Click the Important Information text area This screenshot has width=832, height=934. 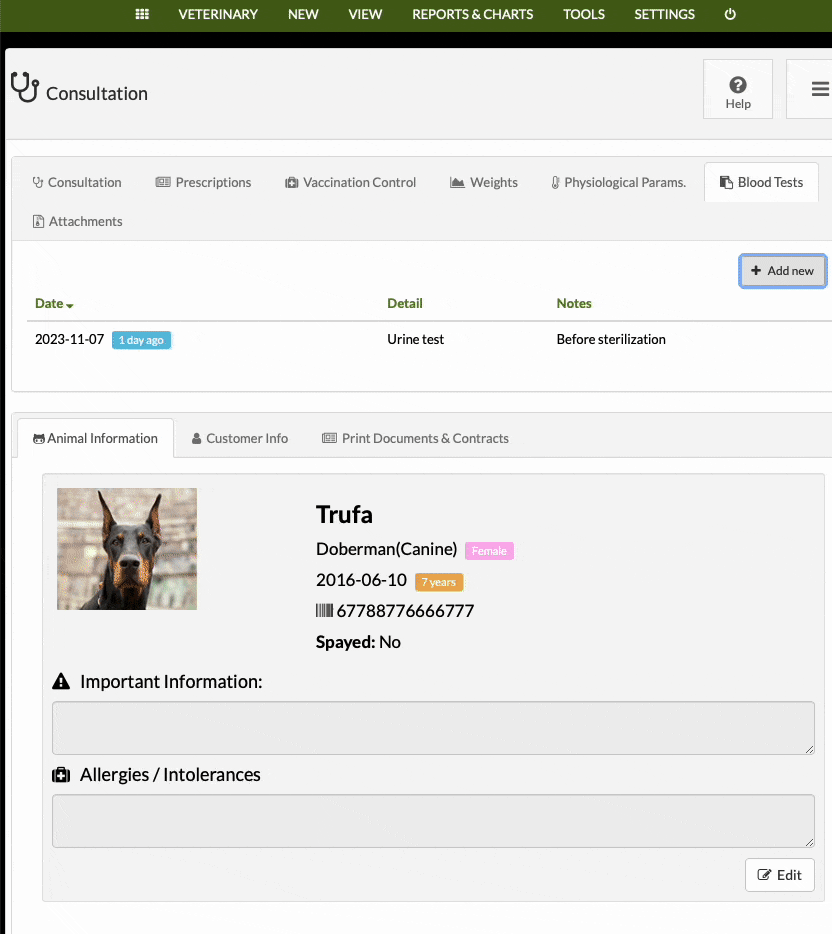pos(433,728)
